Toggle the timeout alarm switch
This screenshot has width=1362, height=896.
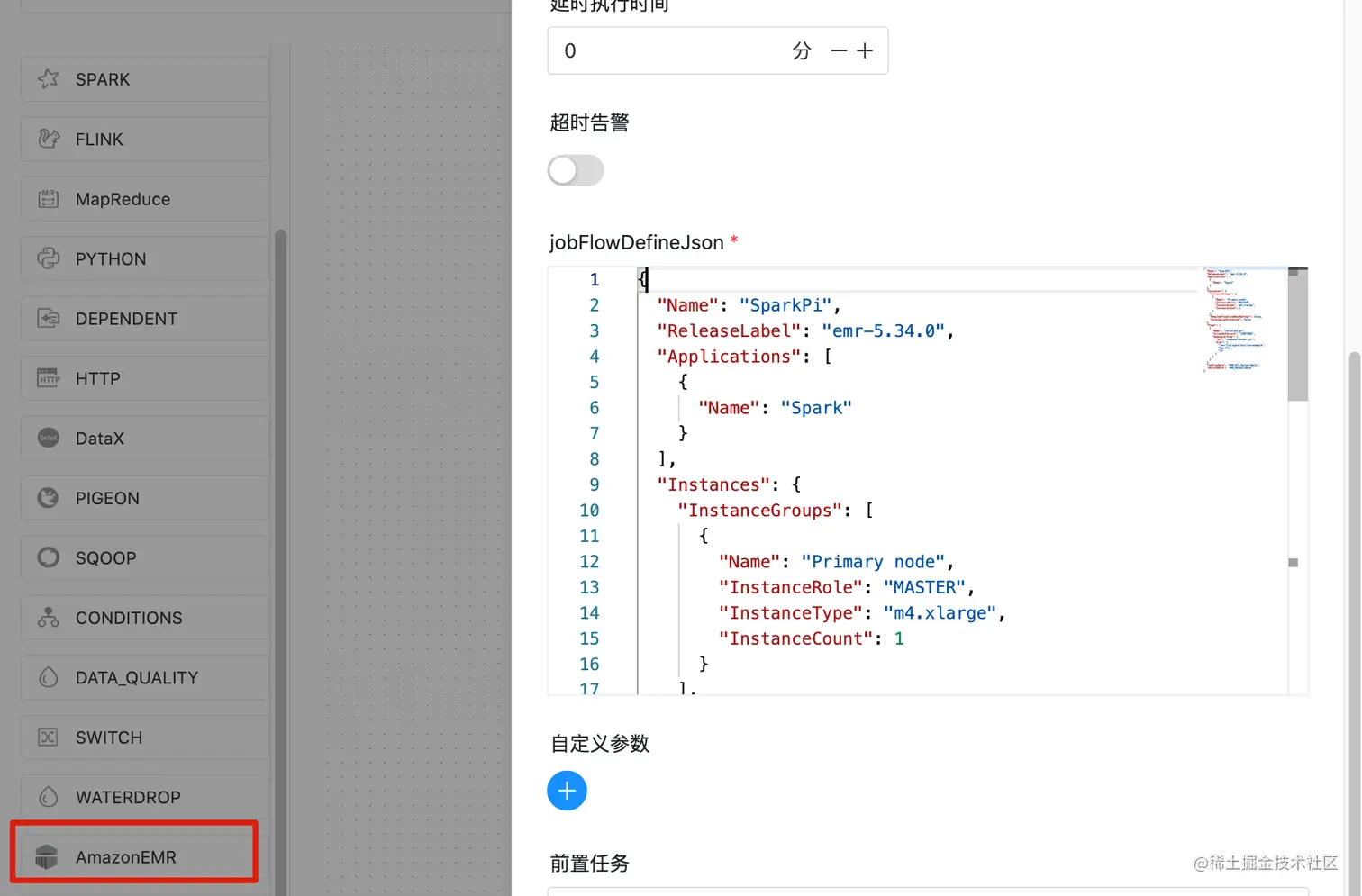[x=576, y=170]
